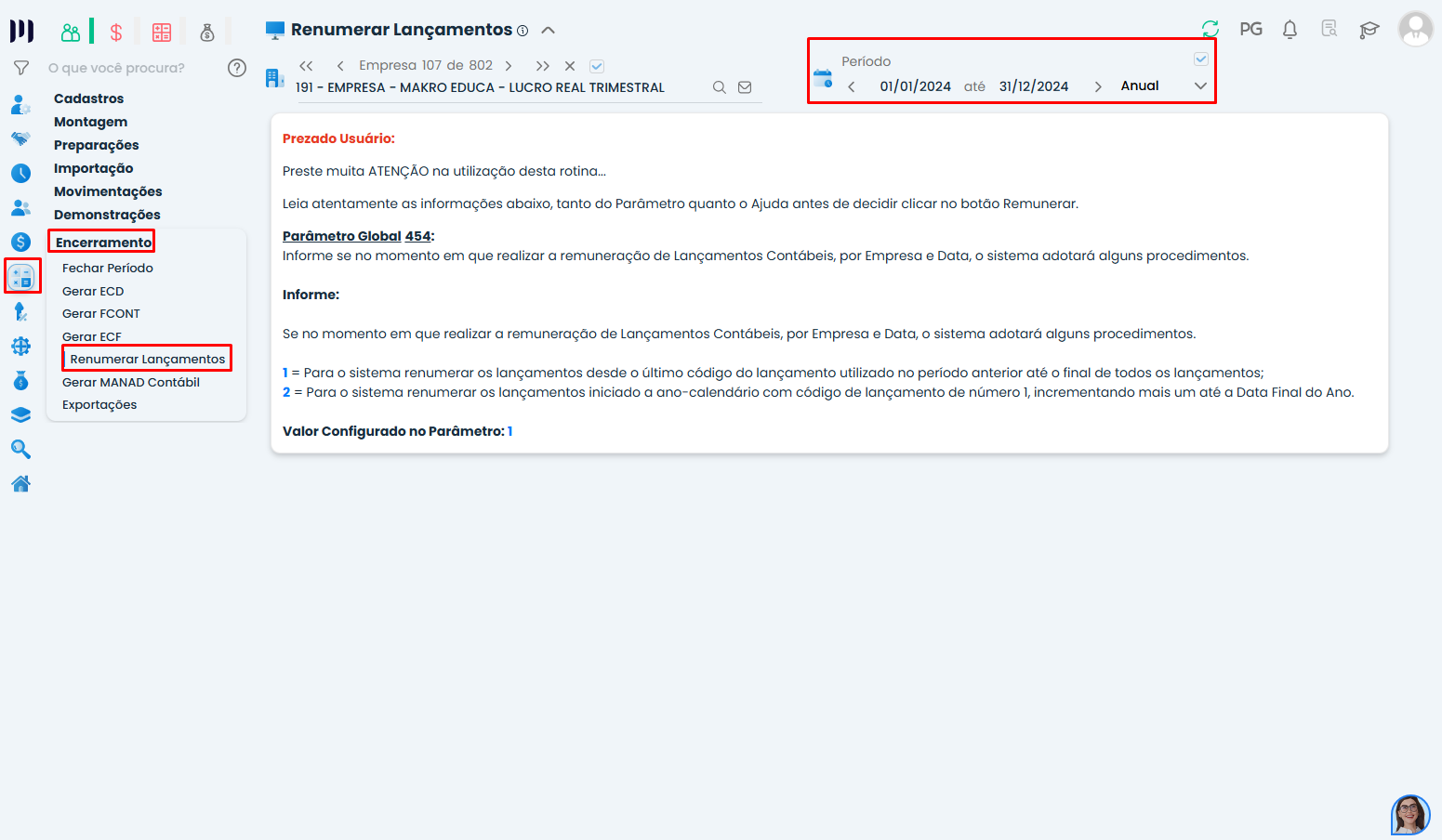Click the envelope icon next to company name
The width and height of the screenshot is (1442, 840).
pos(745,87)
